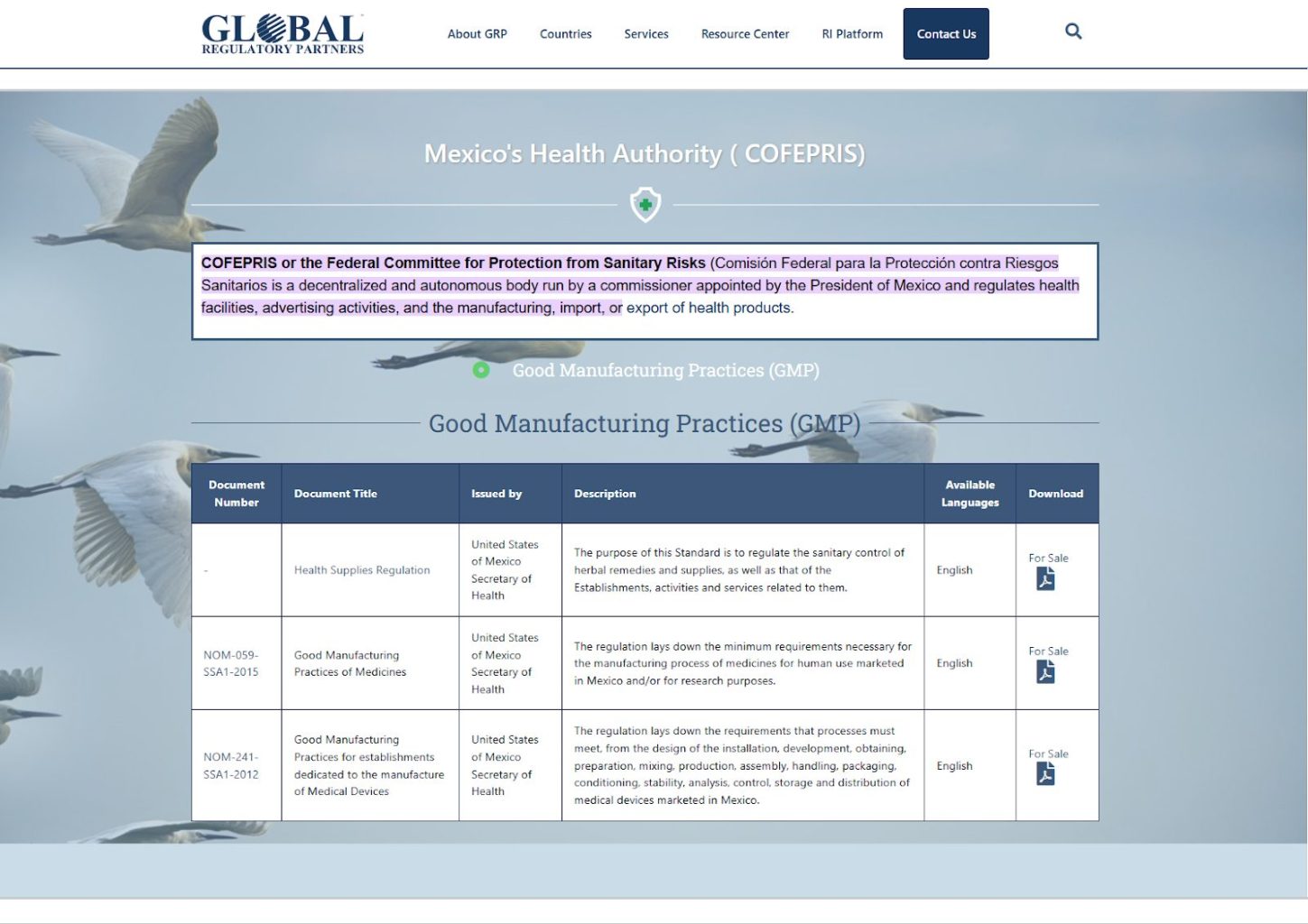Click the Available Languages column header

click(x=970, y=494)
